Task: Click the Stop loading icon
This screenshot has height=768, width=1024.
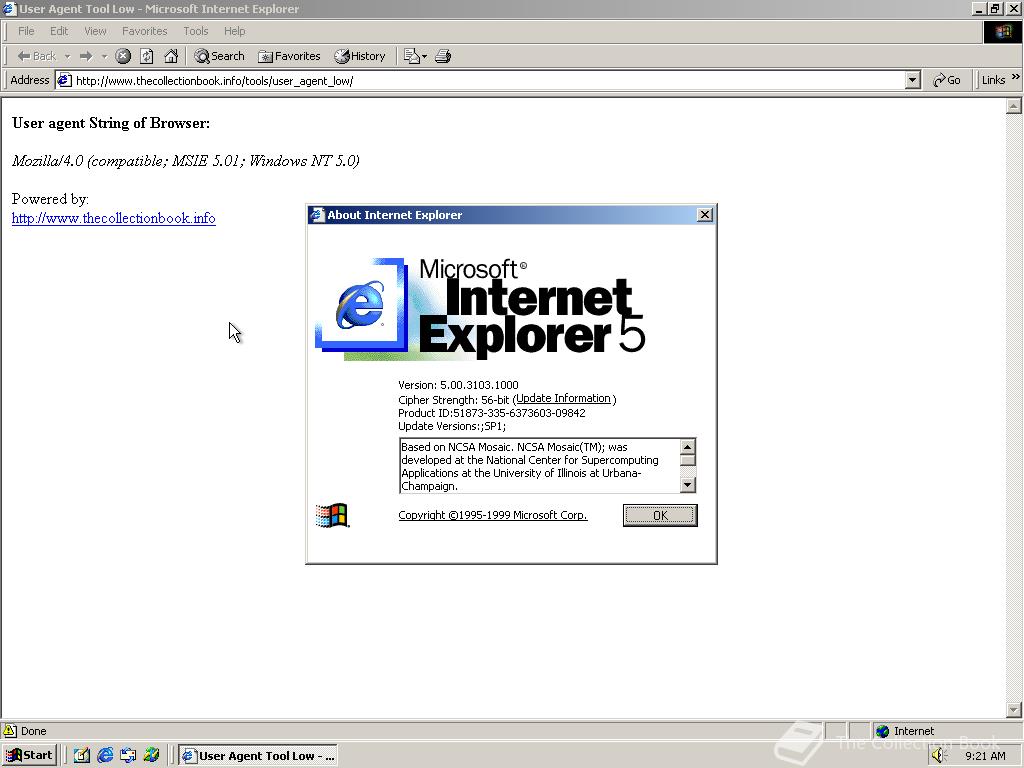Action: [123, 56]
